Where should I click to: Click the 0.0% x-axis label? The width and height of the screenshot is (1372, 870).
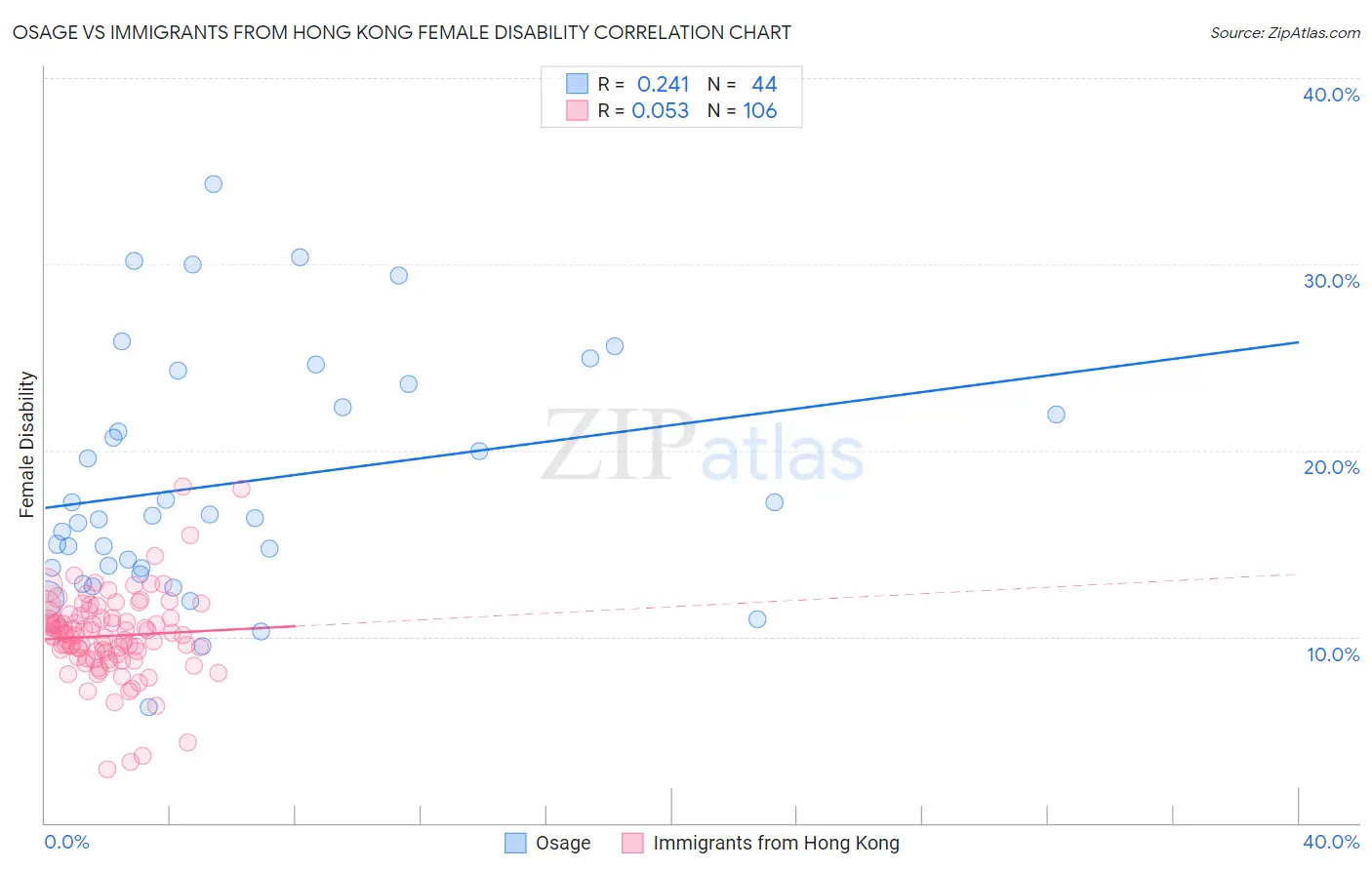(66, 842)
